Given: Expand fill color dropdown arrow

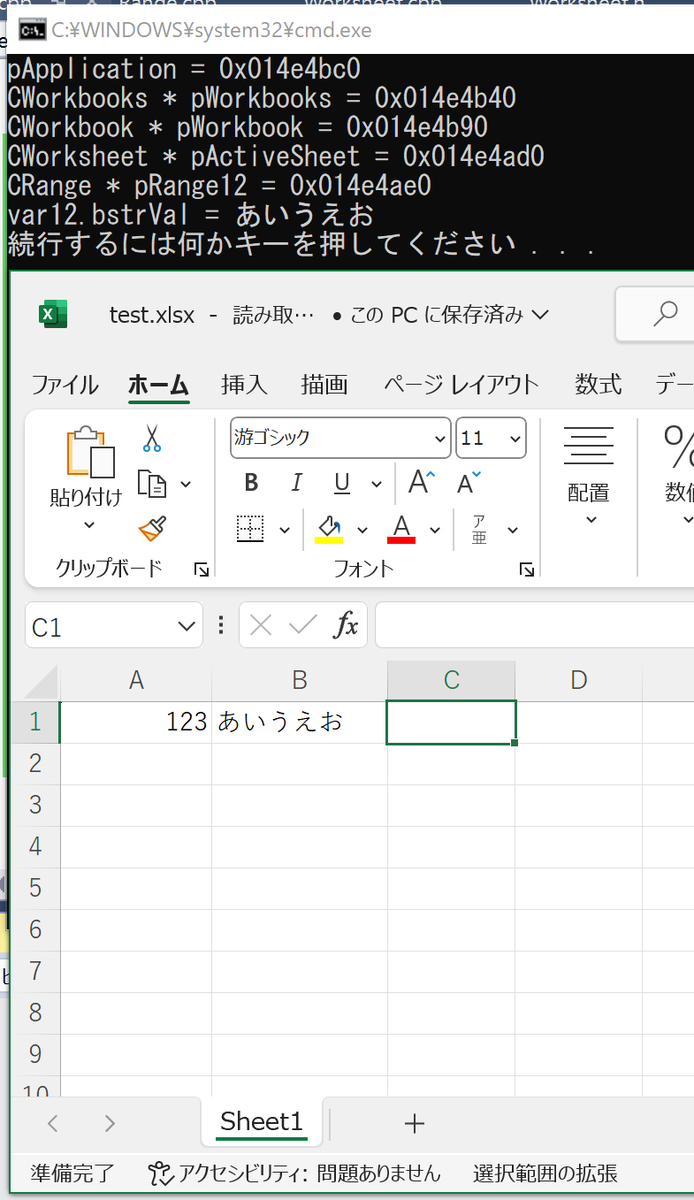Looking at the screenshot, I should (x=362, y=530).
